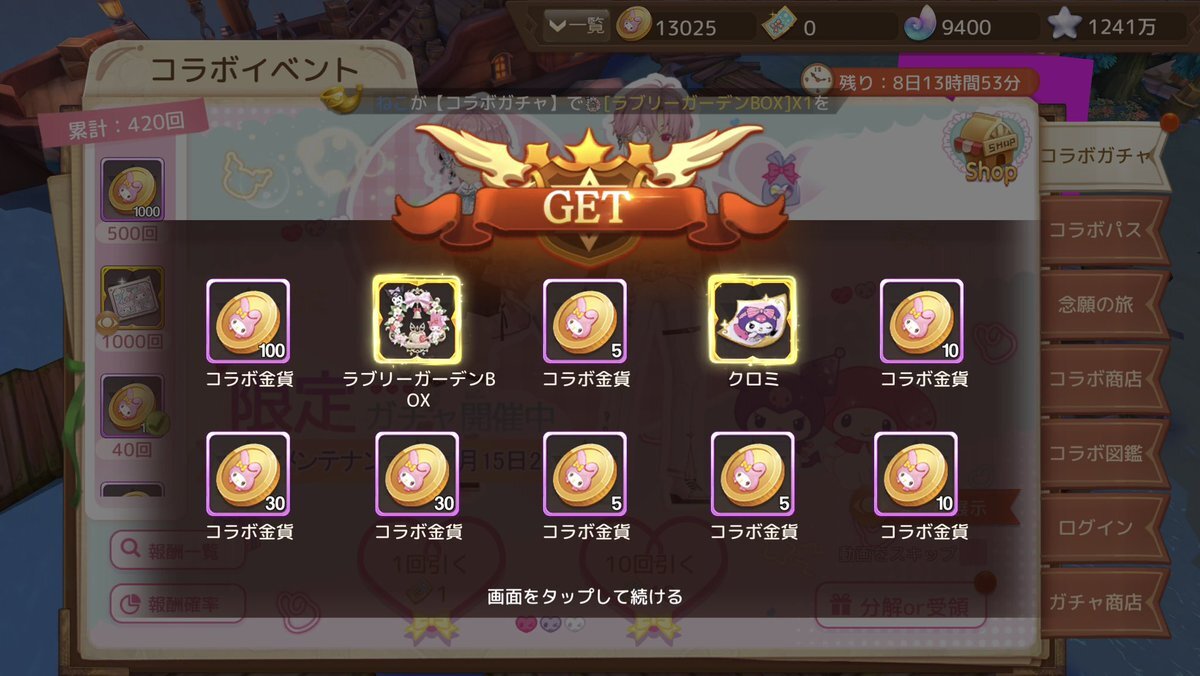Tap the コラボ金貨 reward showing 100
The width and height of the screenshot is (1200, 676).
point(248,320)
